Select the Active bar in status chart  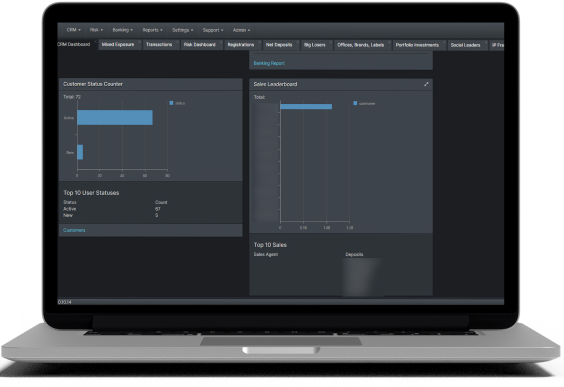115,118
